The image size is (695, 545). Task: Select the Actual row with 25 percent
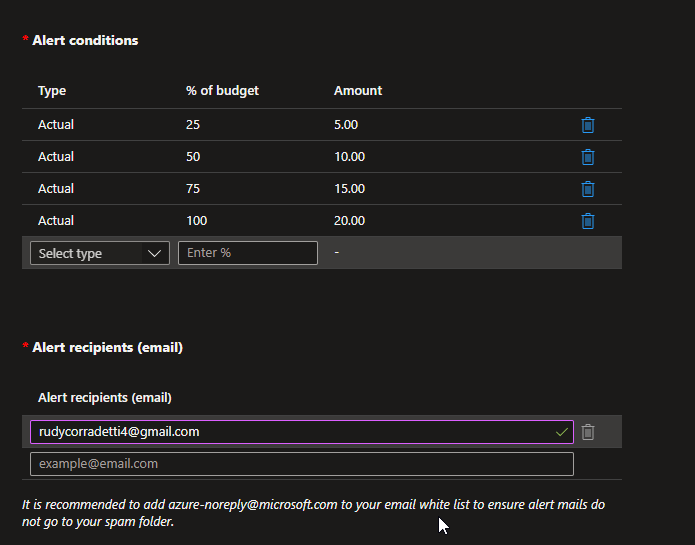coord(322,125)
